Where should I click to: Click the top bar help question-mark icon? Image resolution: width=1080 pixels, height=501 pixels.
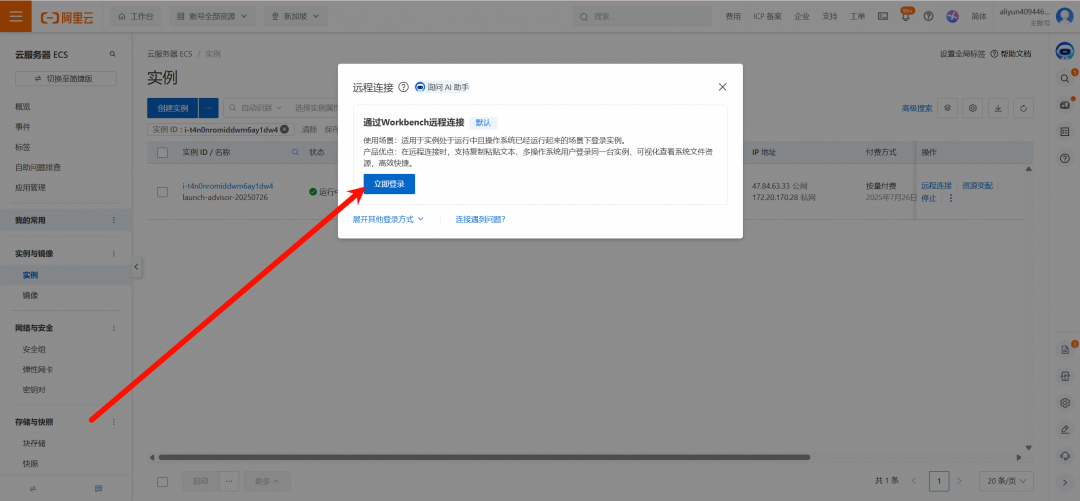928,16
